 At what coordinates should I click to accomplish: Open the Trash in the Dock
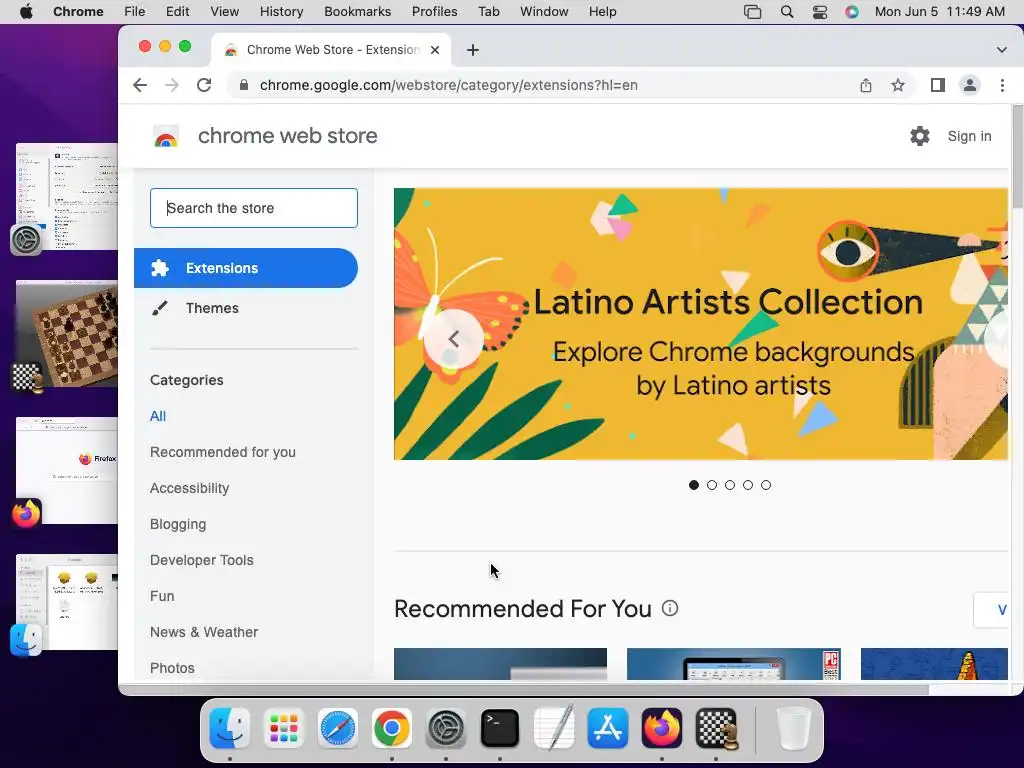793,728
